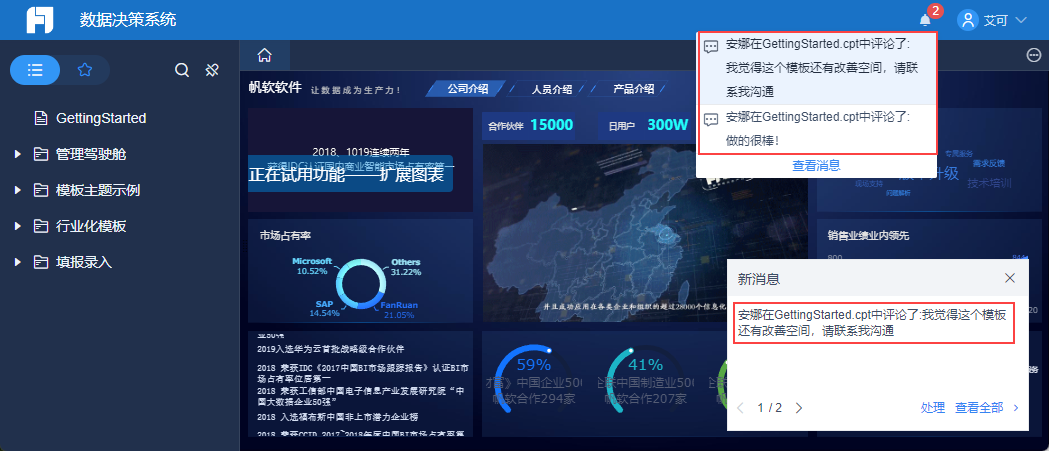Go to previous message in popup

pos(740,408)
